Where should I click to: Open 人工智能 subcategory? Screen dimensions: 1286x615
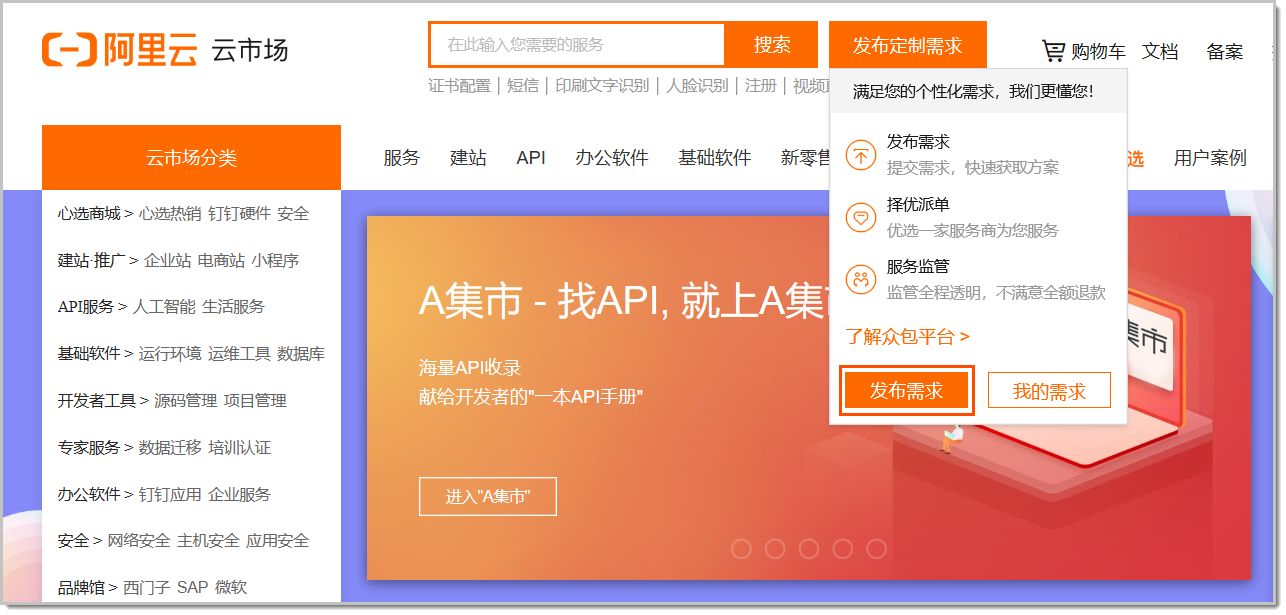point(164,307)
